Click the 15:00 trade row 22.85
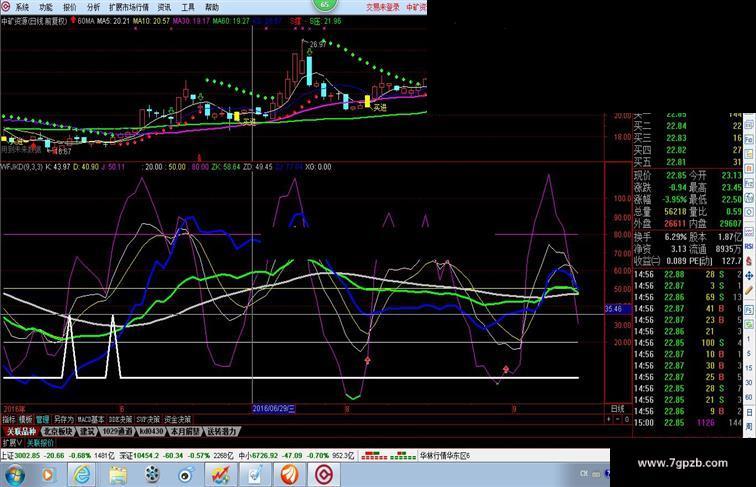 tap(687, 423)
